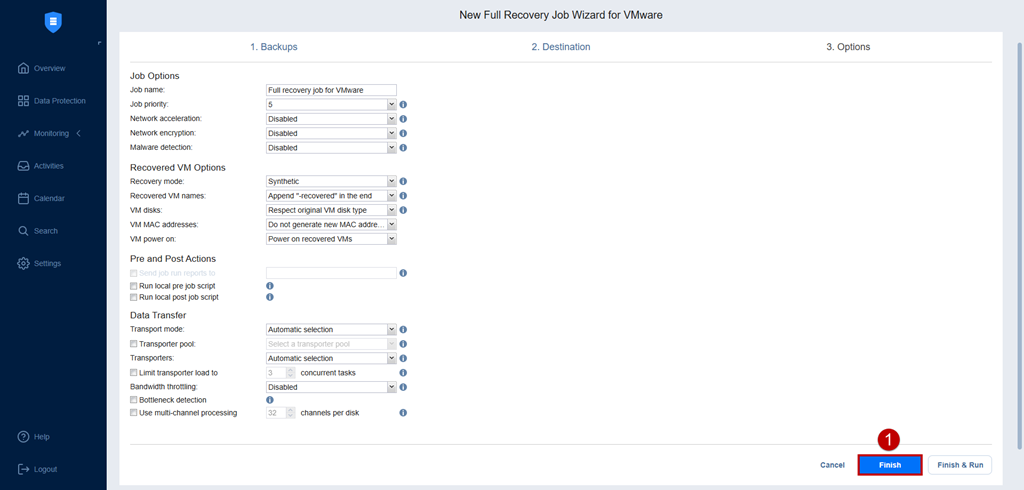Open the Job priority dropdown

tap(331, 105)
